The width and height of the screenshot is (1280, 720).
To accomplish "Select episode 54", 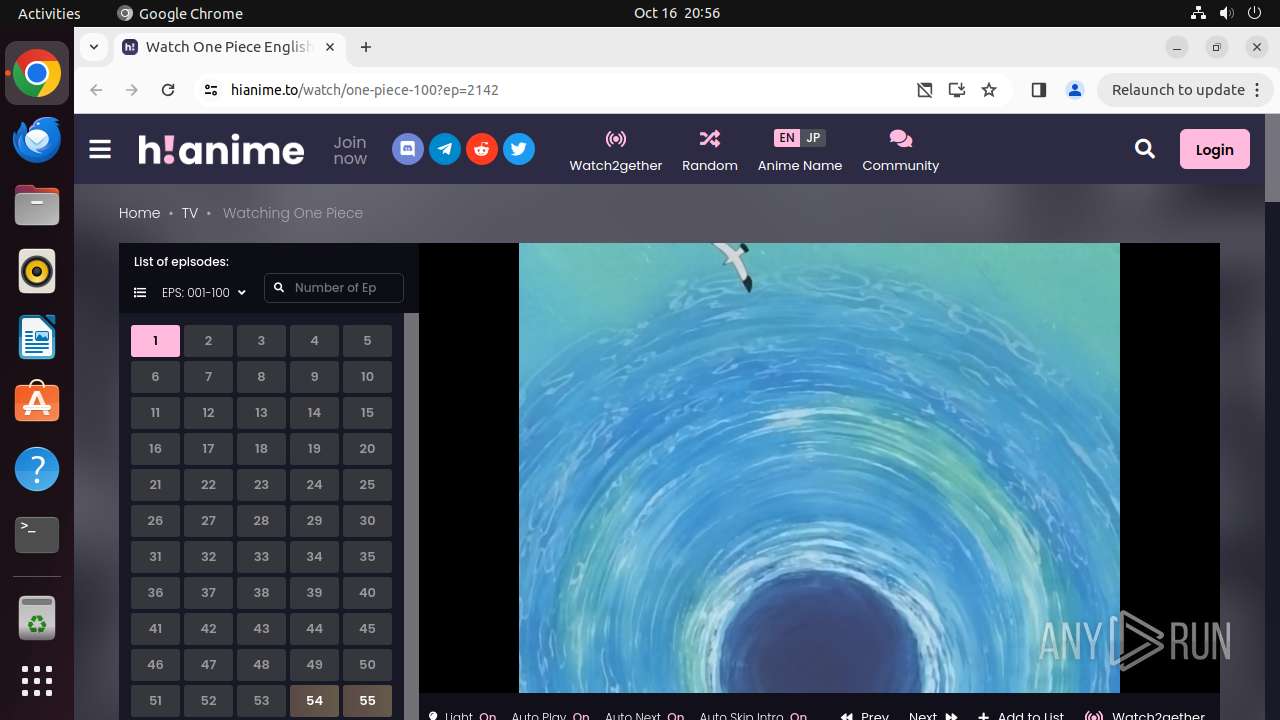I will (x=314, y=701).
